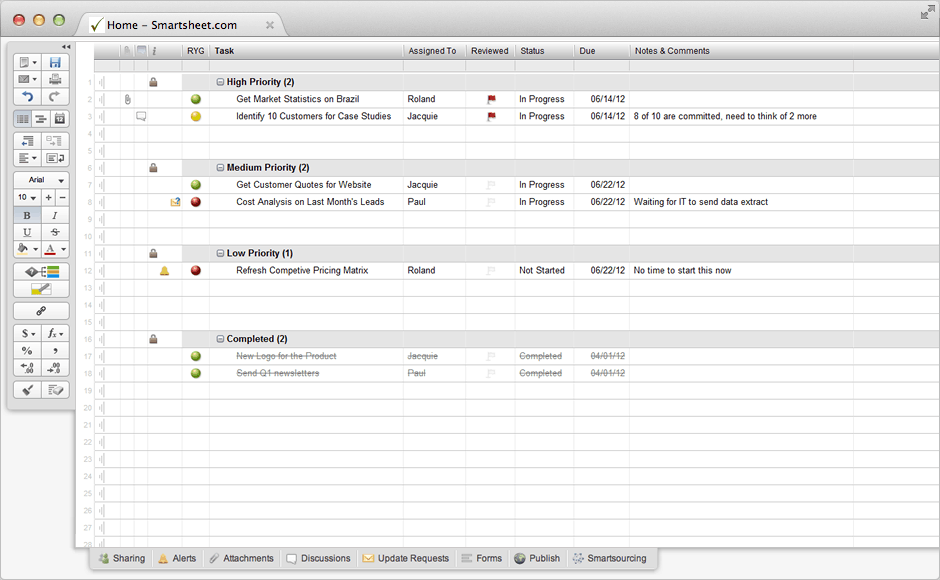Open Calendar view from toolbar
The height and width of the screenshot is (580, 940).
(59, 119)
